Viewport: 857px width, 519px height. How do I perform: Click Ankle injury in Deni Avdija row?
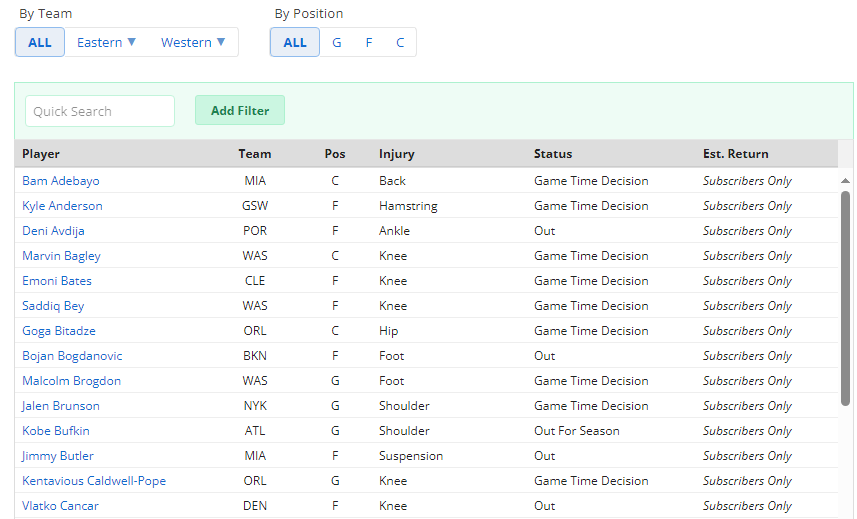coord(394,231)
